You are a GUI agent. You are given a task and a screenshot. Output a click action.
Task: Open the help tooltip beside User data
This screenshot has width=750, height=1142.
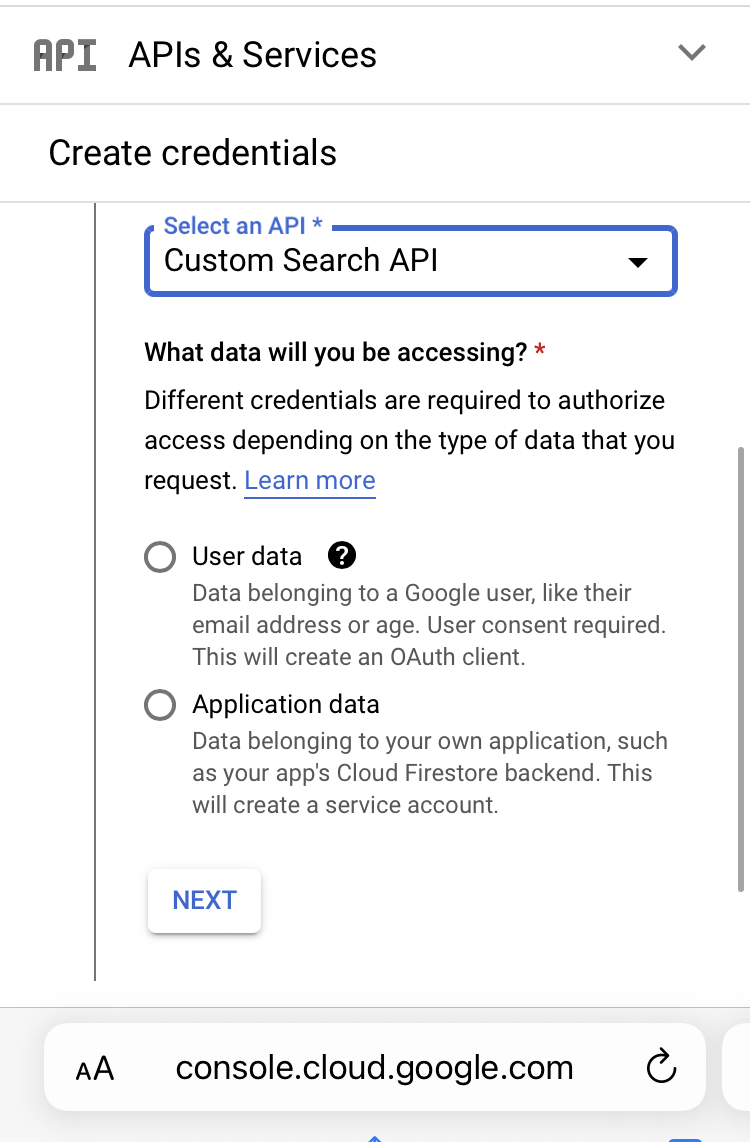click(341, 555)
